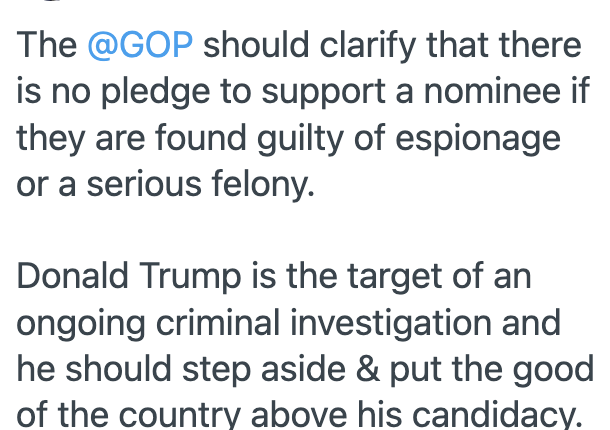Click the word "The" before @GOP

tap(46, 46)
